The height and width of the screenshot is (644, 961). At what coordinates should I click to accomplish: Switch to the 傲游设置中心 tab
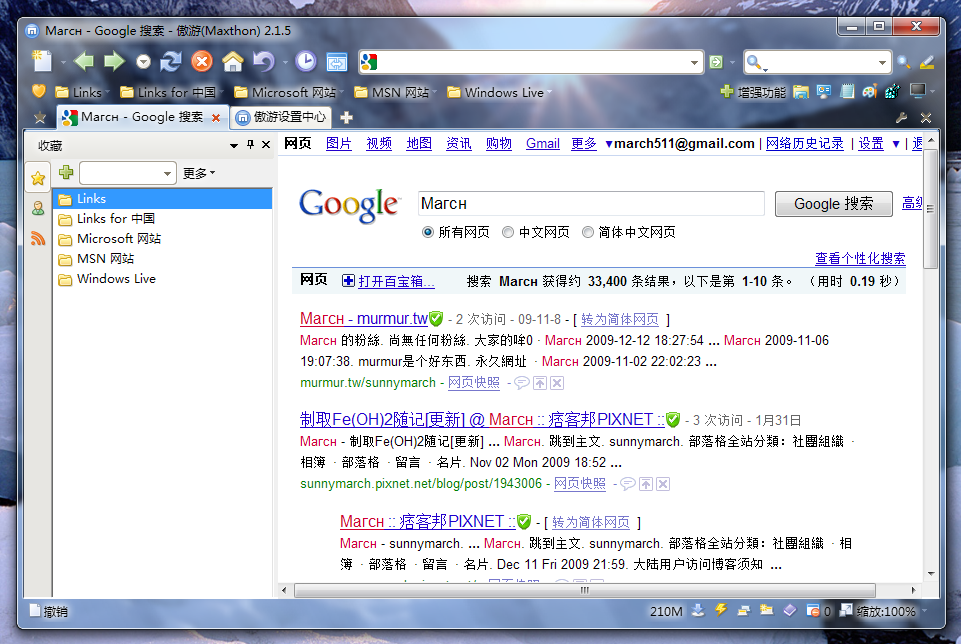pos(281,117)
